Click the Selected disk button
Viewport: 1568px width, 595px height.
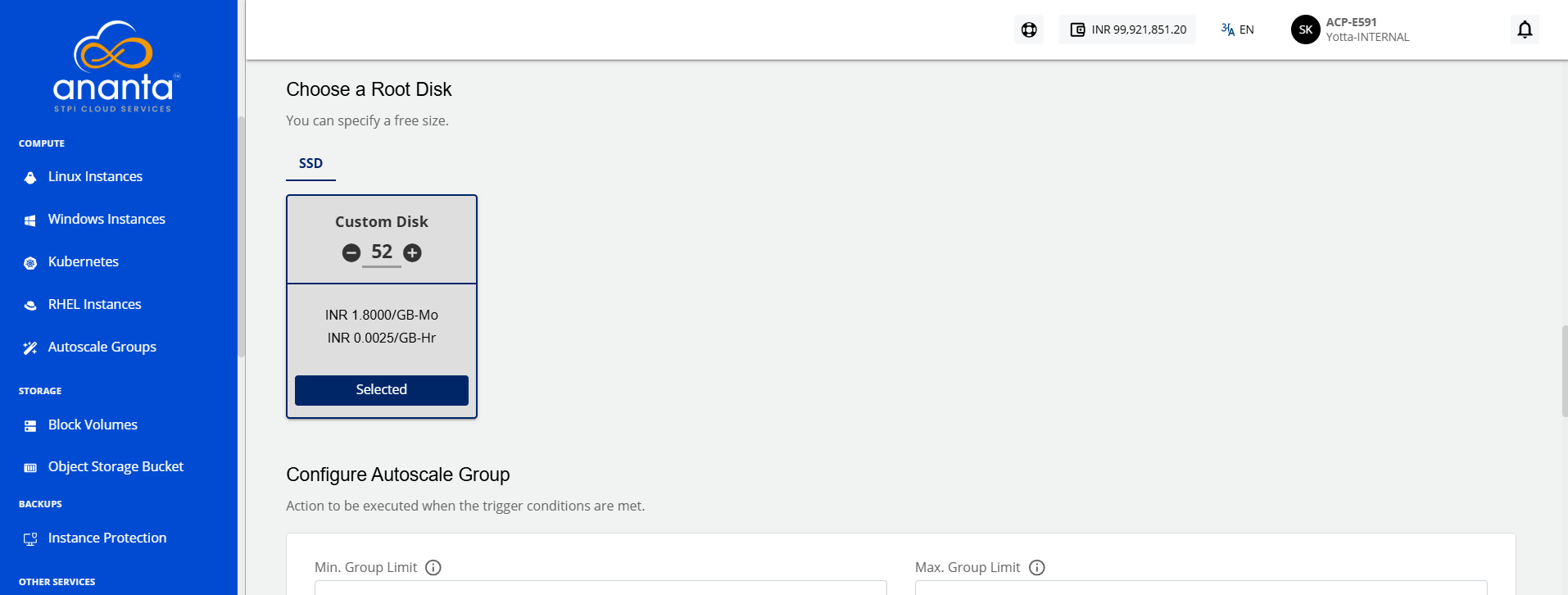click(382, 390)
